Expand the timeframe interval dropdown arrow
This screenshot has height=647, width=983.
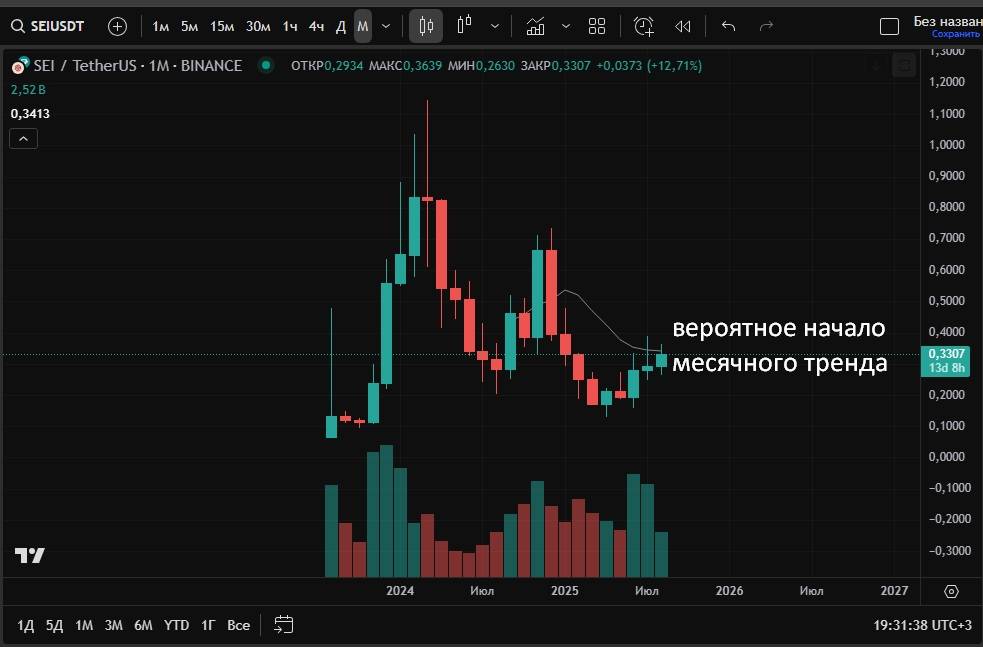pos(386,26)
